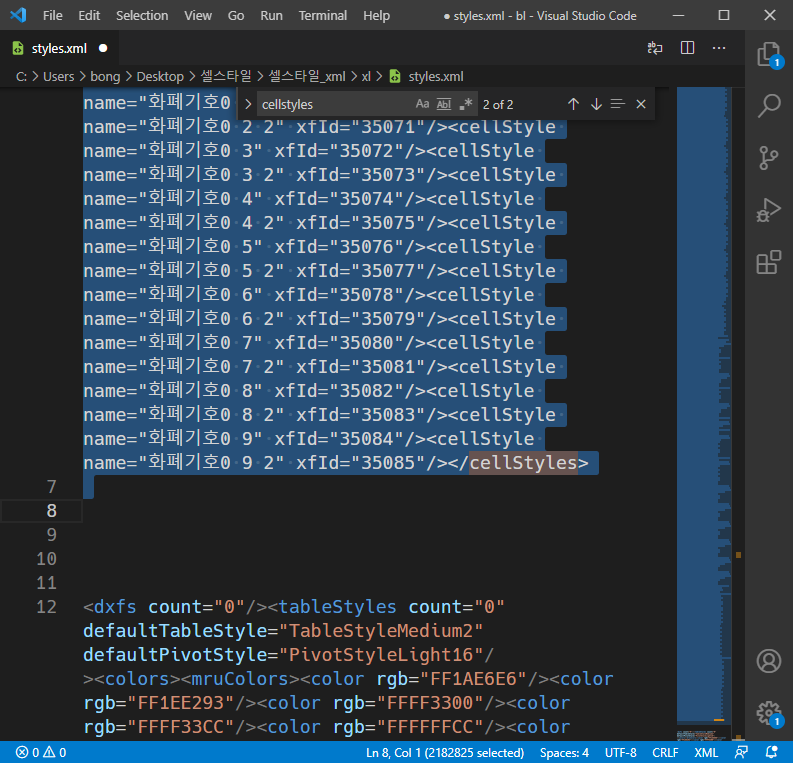The width and height of the screenshot is (793, 763).
Task: Click the rgb="FFFF3300" color value
Action: tap(411, 703)
